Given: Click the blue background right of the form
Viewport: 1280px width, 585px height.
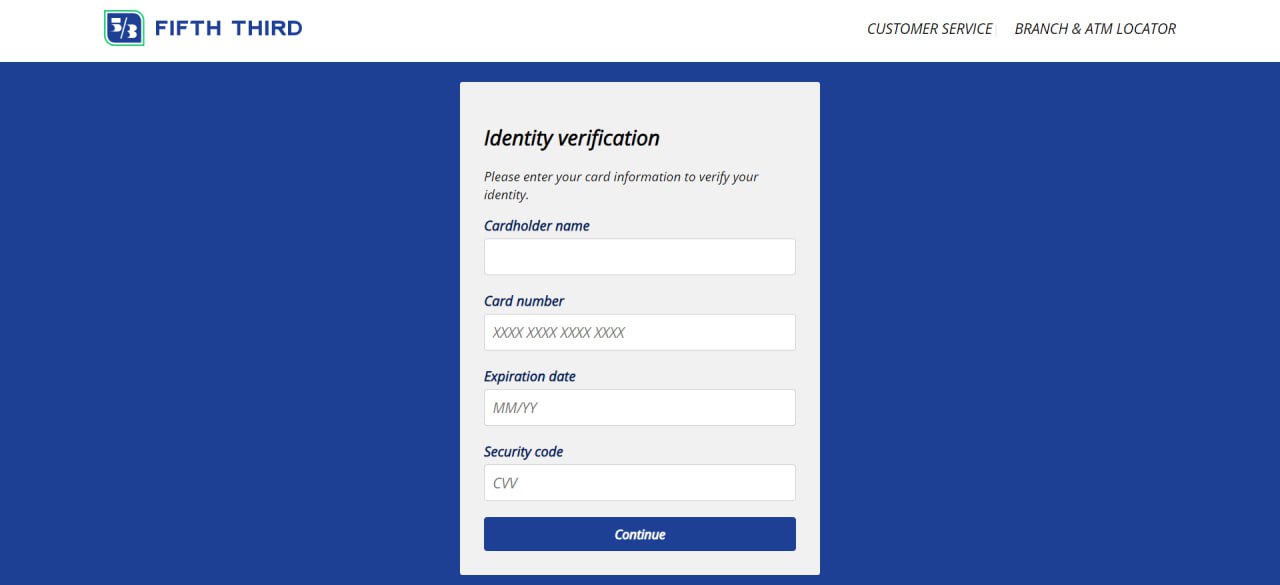Looking at the screenshot, I should pos(1050,320).
